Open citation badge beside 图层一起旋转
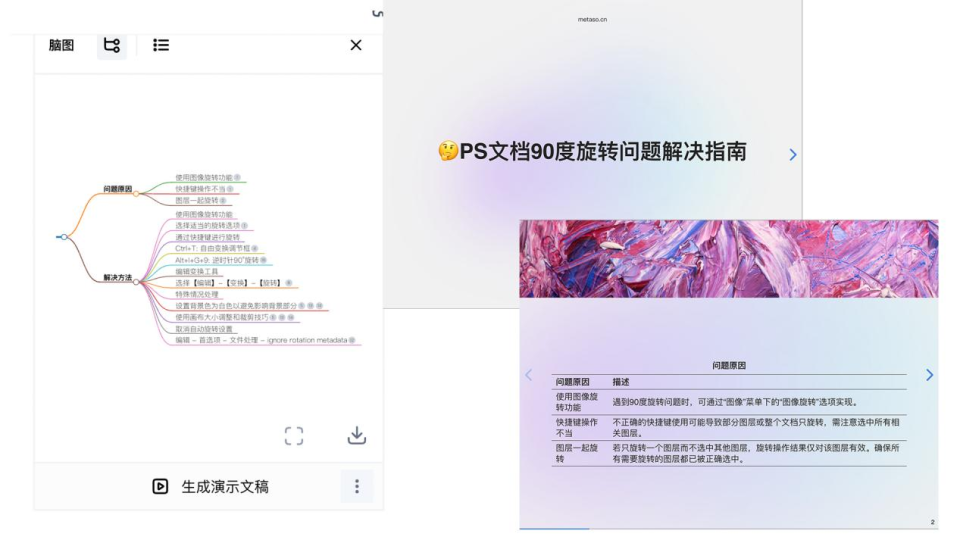Viewport: 960px width, 540px height. (x=223, y=201)
